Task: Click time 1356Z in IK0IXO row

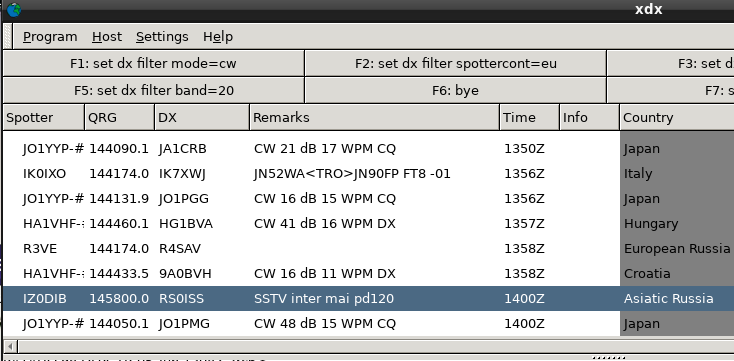Action: [524, 174]
